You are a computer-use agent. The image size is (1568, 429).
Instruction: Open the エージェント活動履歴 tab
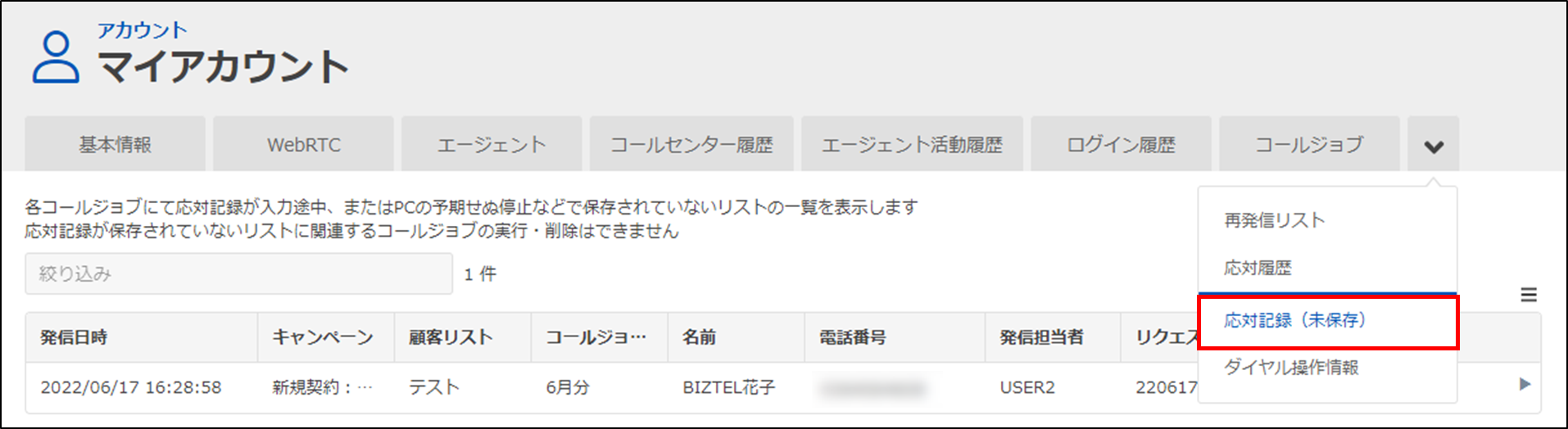click(x=912, y=145)
